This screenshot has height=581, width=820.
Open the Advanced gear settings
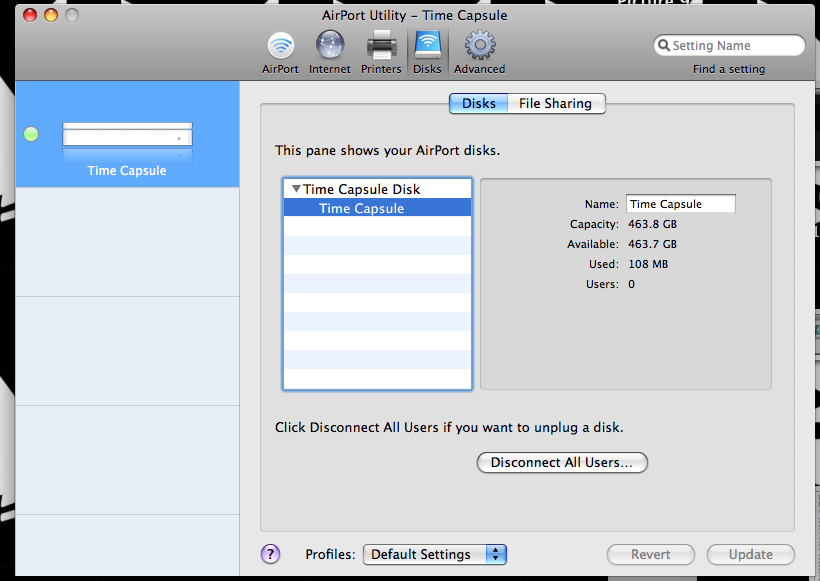click(x=480, y=52)
